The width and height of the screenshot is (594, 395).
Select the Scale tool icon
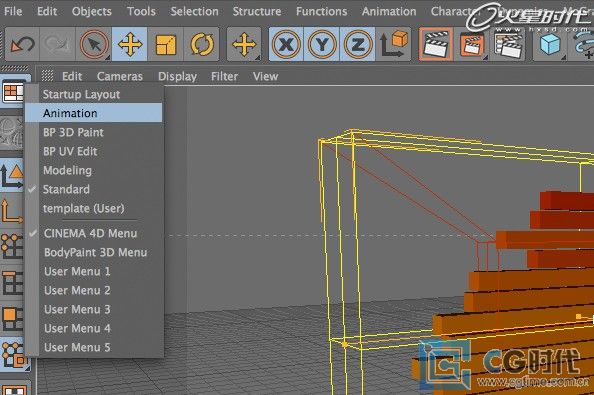click(166, 44)
